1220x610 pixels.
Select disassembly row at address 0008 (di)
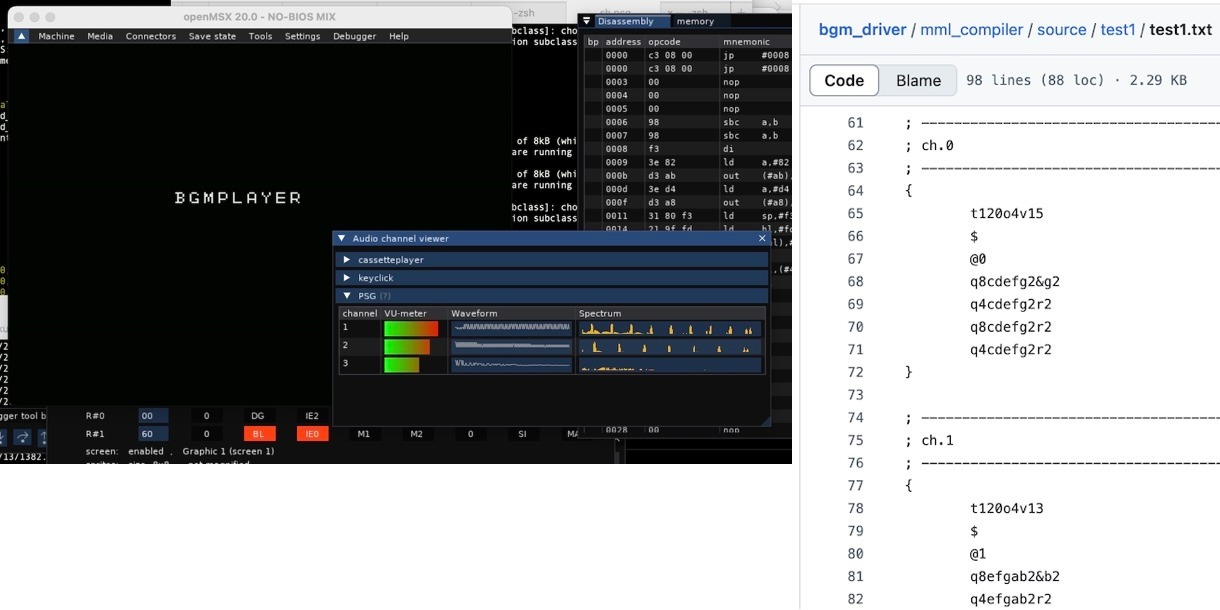(x=688, y=148)
